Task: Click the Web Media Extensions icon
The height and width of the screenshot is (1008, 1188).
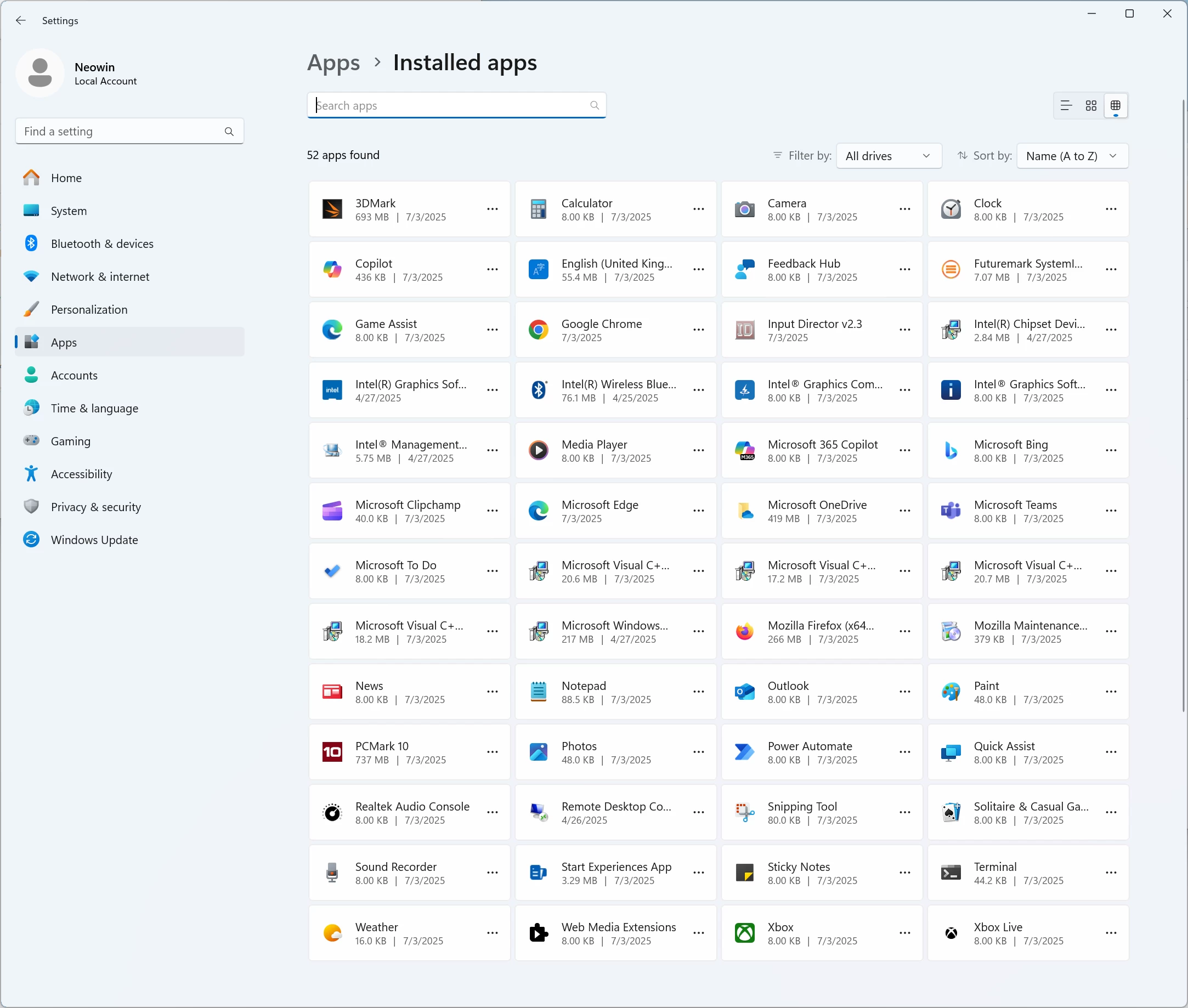Action: [x=538, y=933]
